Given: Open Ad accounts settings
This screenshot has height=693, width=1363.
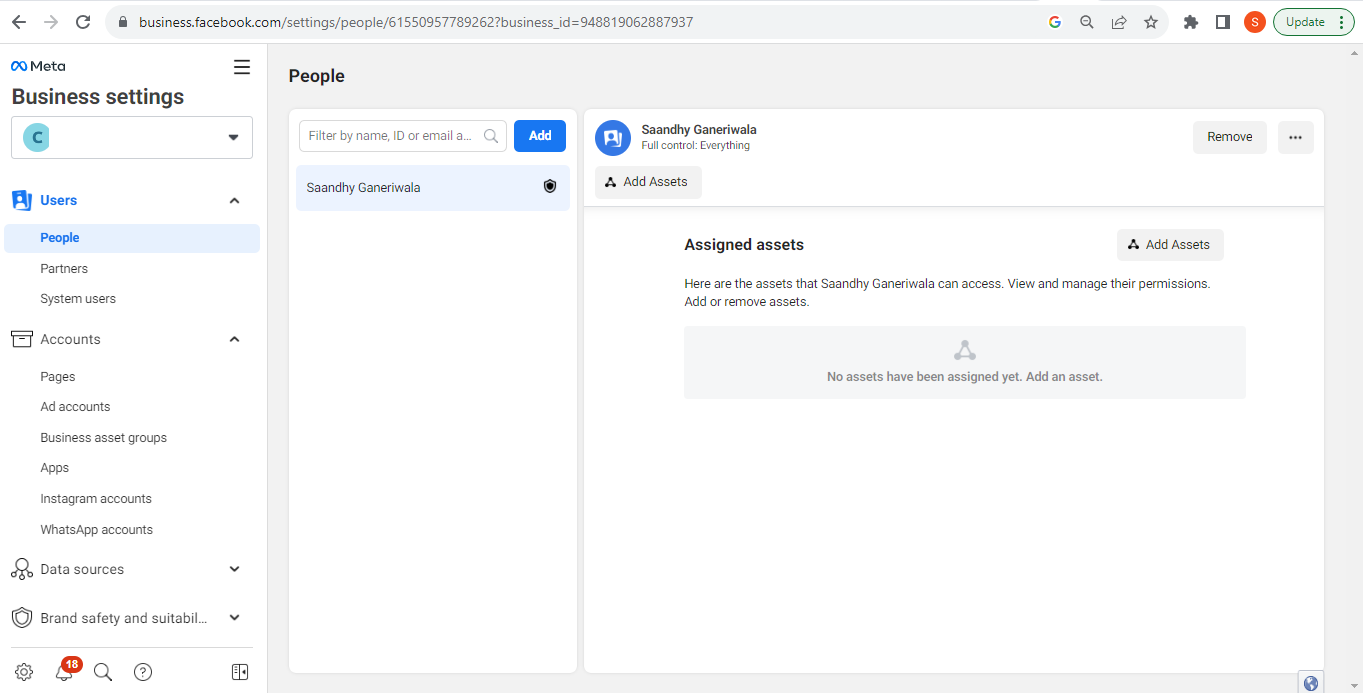Looking at the screenshot, I should [x=75, y=407].
